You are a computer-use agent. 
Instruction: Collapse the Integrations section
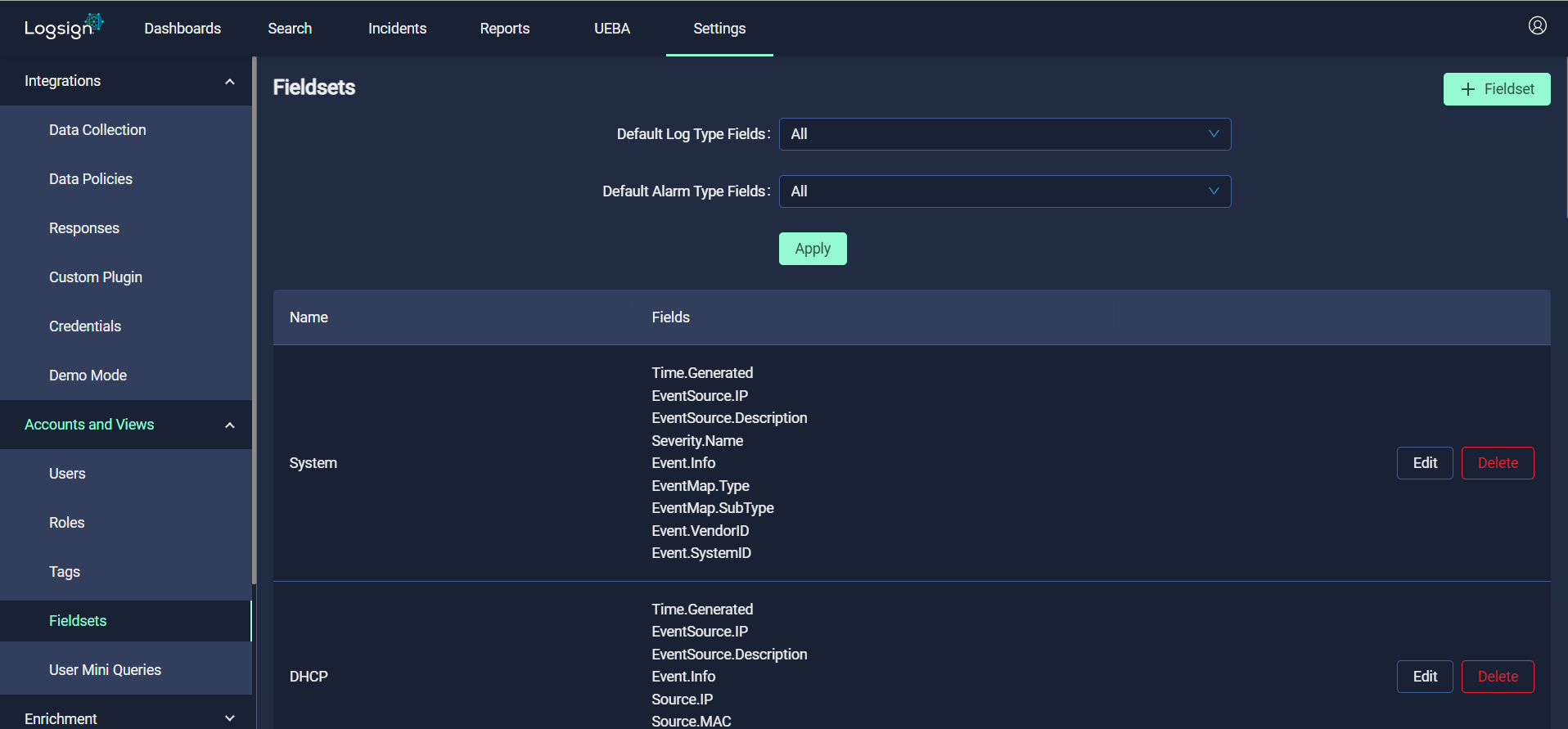point(126,81)
